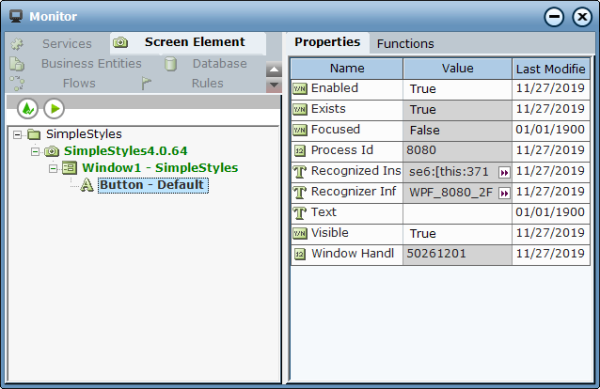Expand Recognized Ins value with arrow button
The height and width of the screenshot is (389, 600).
504,173
